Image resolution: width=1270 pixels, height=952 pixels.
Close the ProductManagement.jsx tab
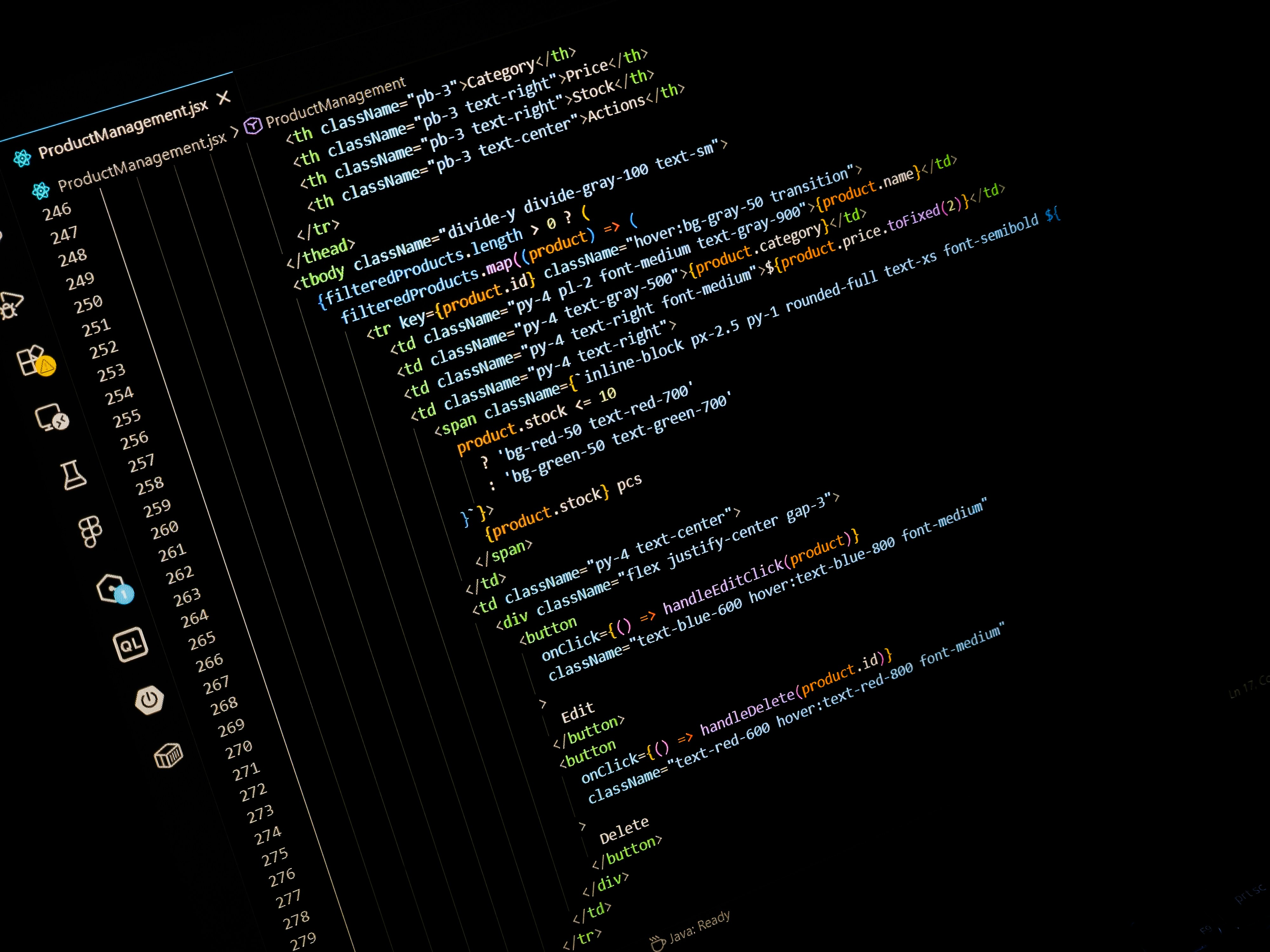[x=224, y=97]
